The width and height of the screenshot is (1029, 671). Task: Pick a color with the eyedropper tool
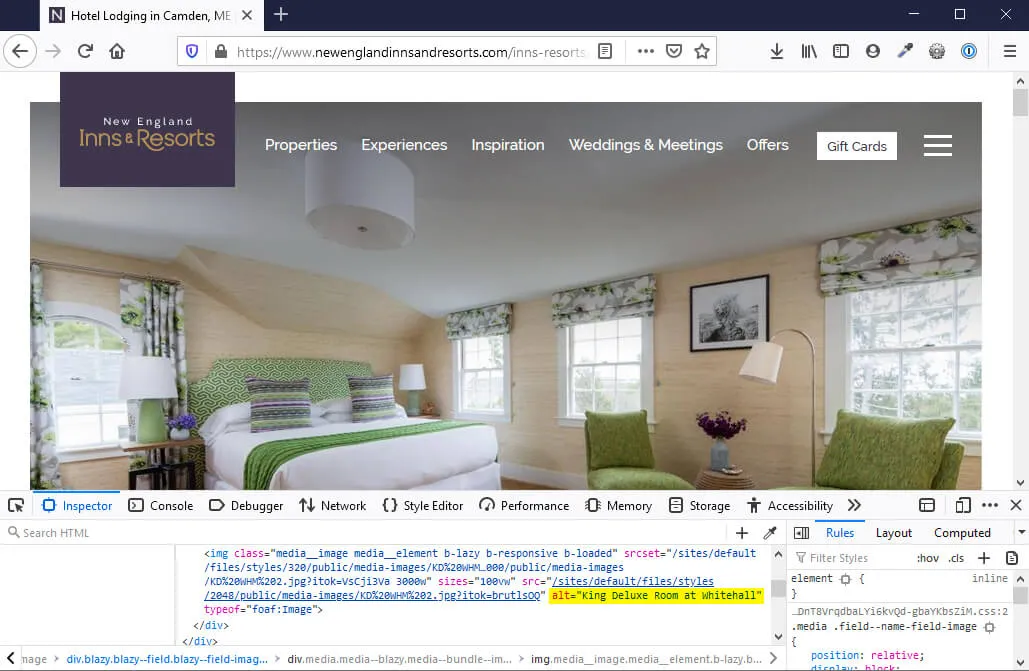click(769, 533)
